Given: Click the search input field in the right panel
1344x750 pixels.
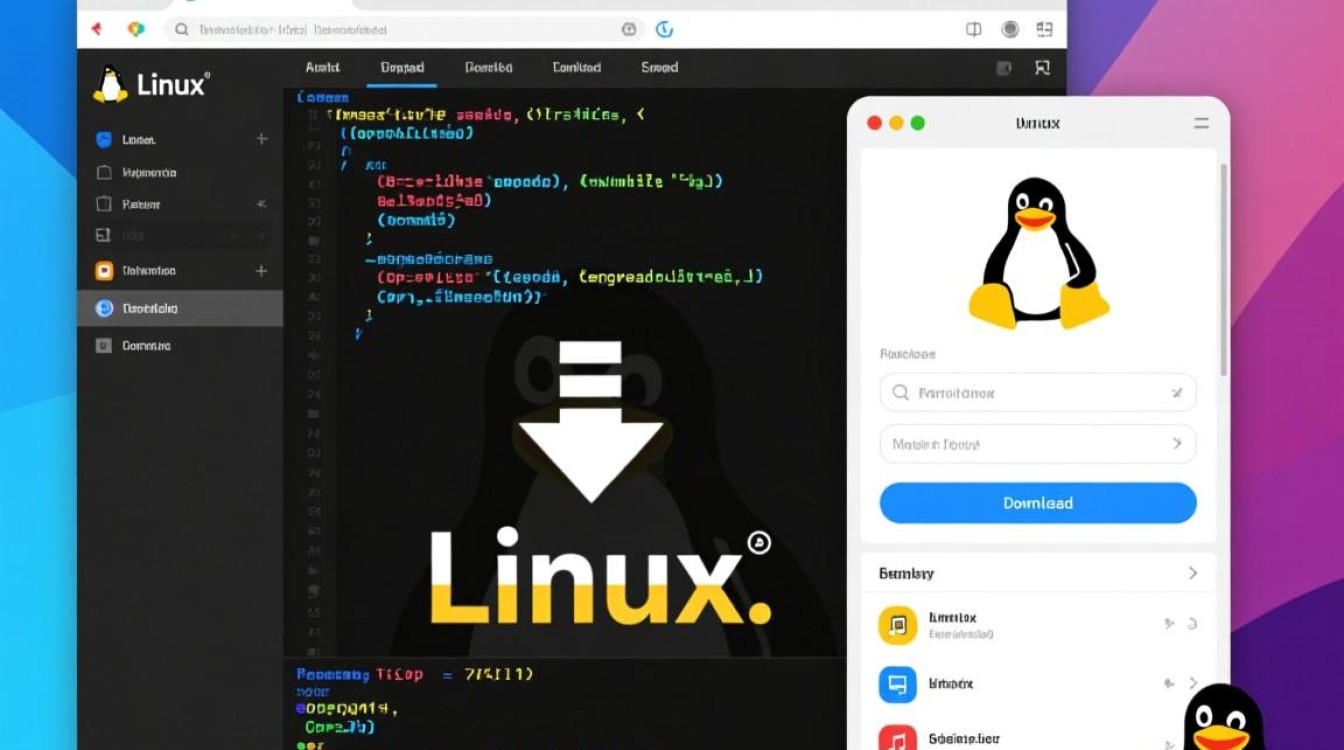Looking at the screenshot, I should (x=1020, y=392).
